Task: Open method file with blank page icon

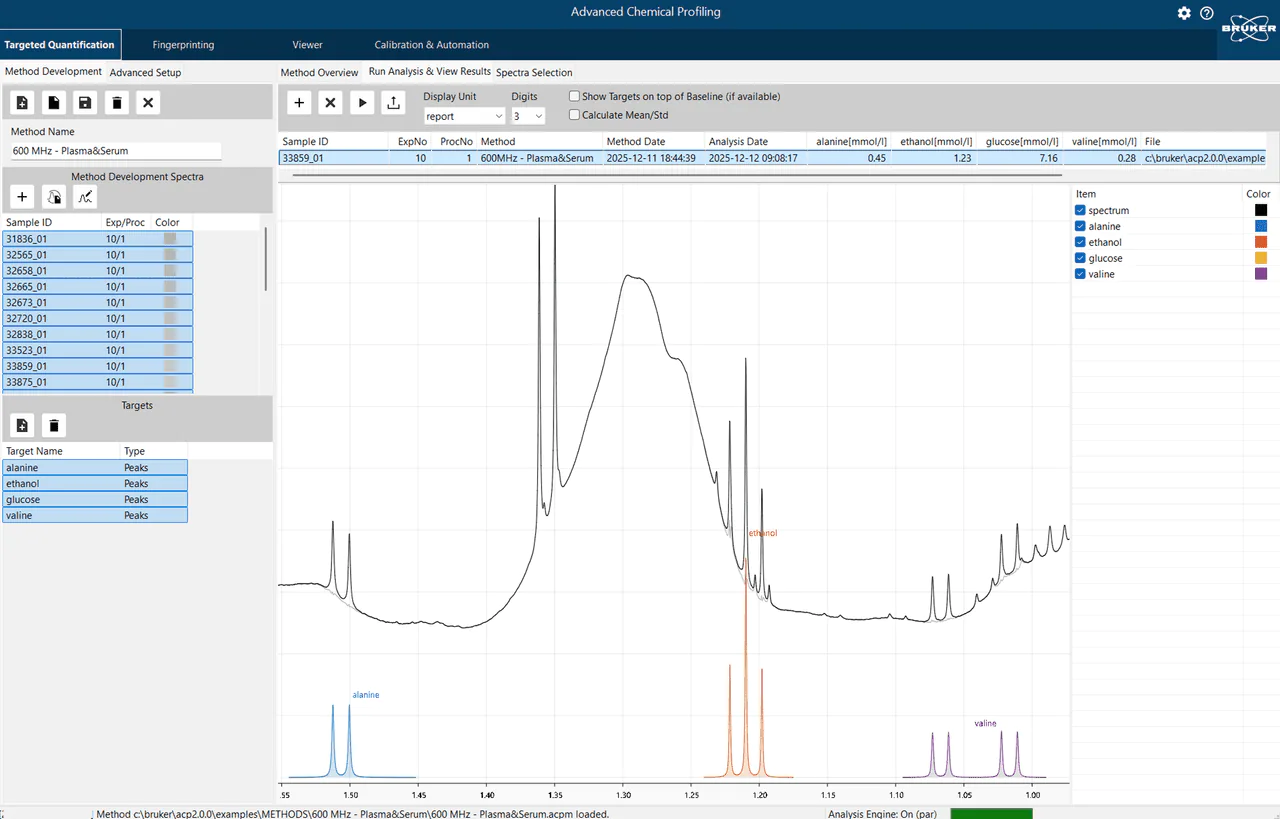Action: coord(54,102)
